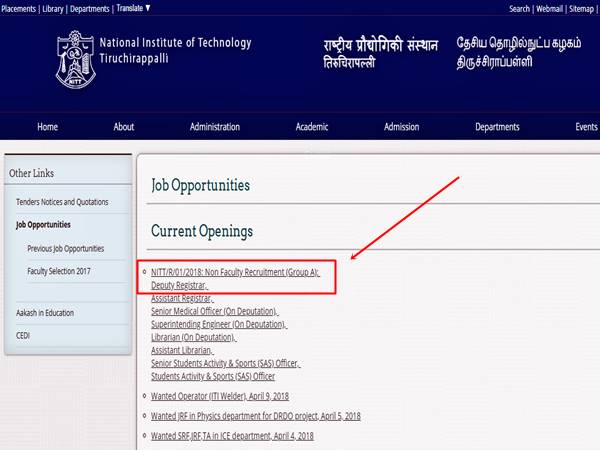Image resolution: width=600 pixels, height=450 pixels.
Task: Click the Current Openings heading
Action: point(202,232)
